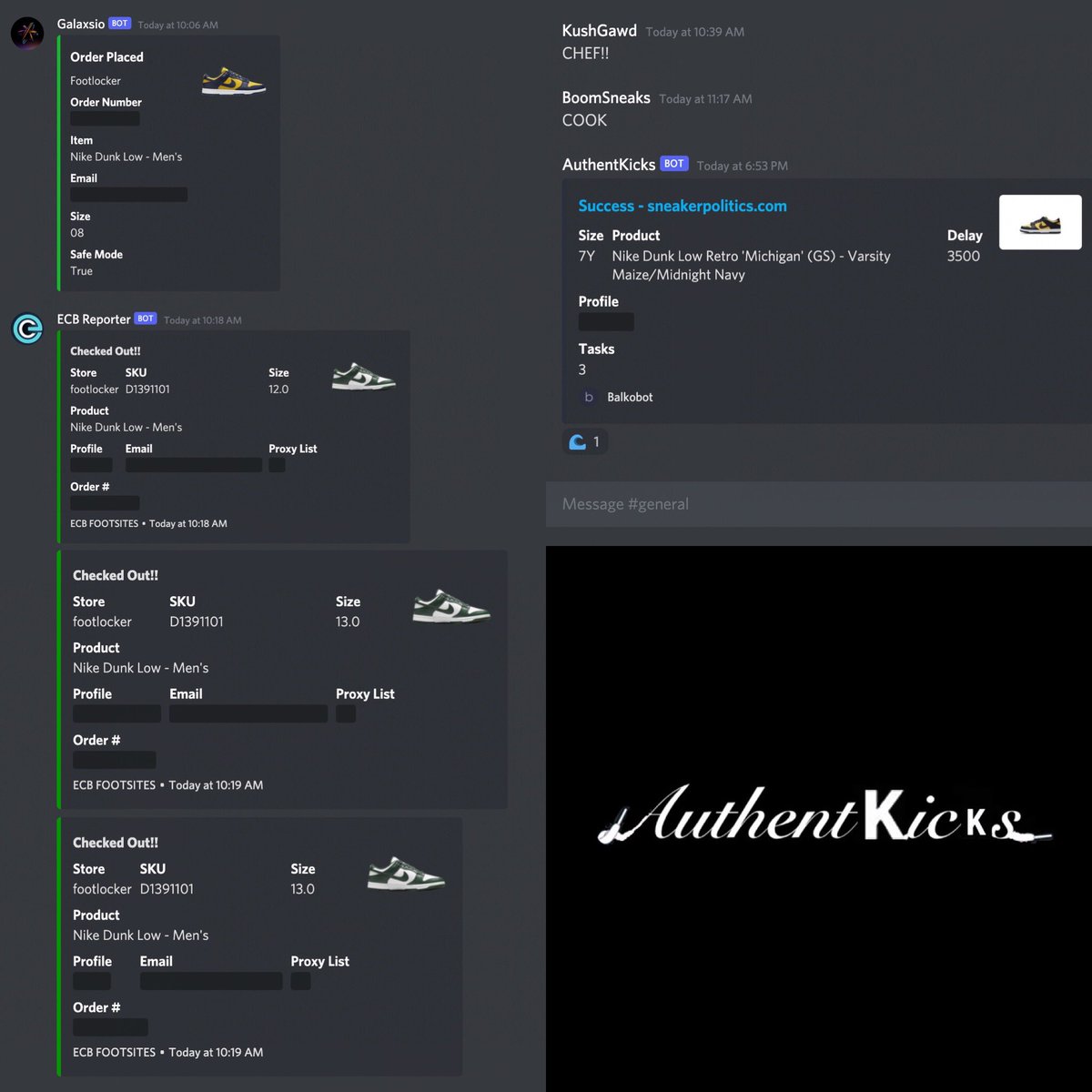Click the COOK message

coord(584,120)
